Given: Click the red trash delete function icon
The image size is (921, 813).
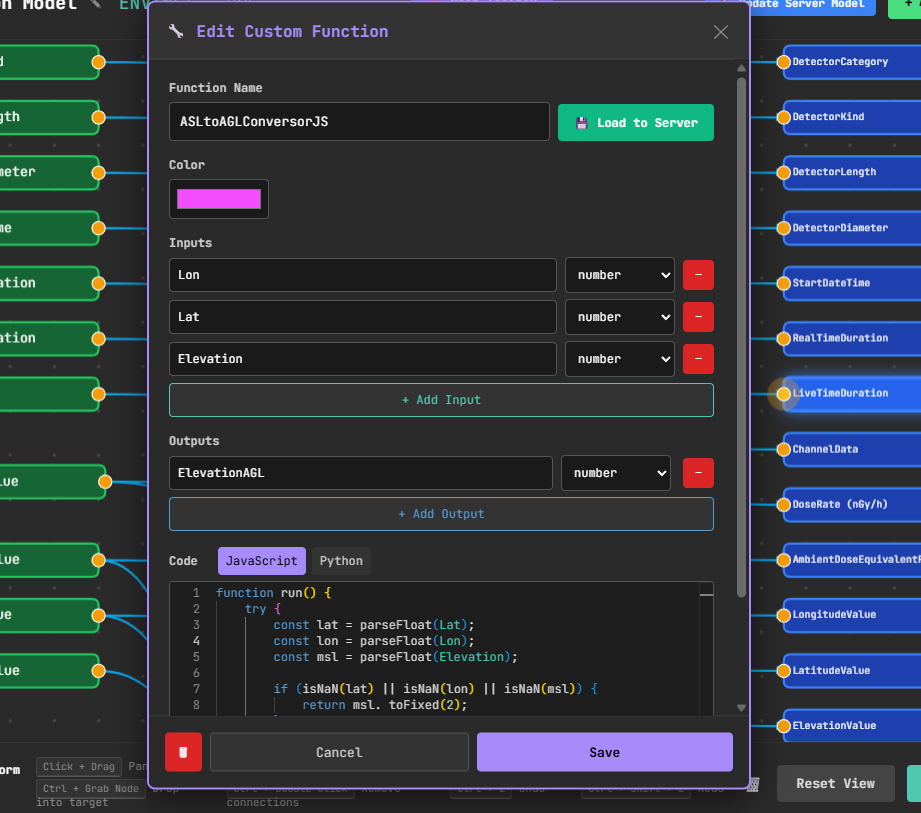Looking at the screenshot, I should 183,752.
